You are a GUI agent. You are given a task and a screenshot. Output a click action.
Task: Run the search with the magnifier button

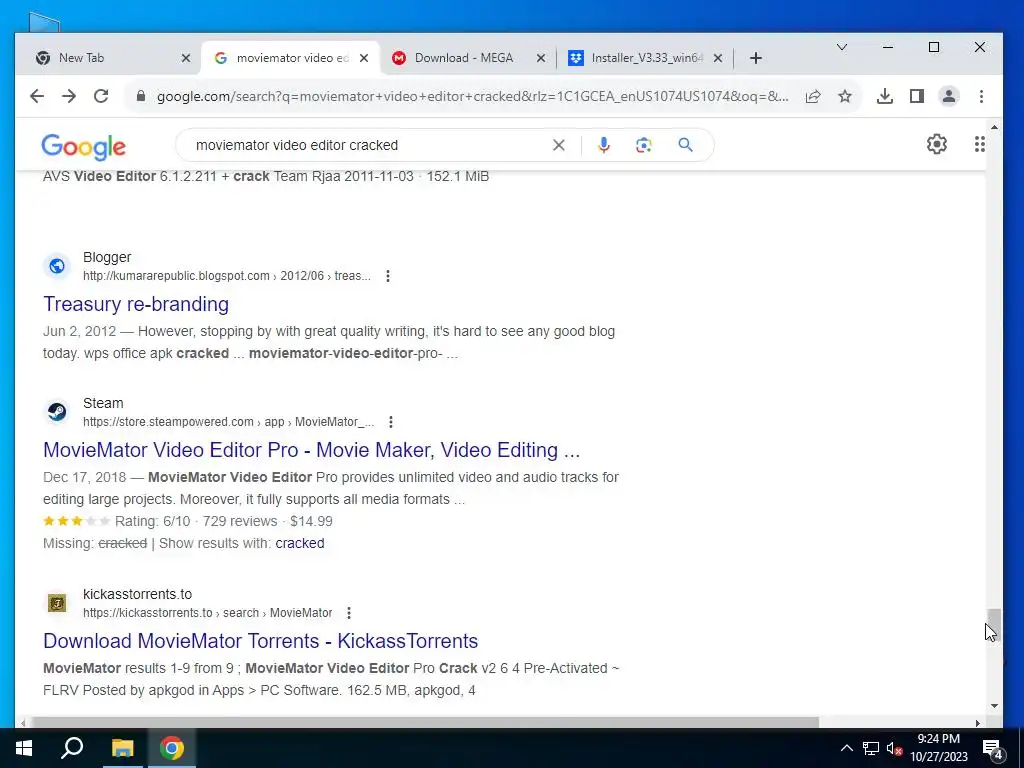tap(685, 145)
